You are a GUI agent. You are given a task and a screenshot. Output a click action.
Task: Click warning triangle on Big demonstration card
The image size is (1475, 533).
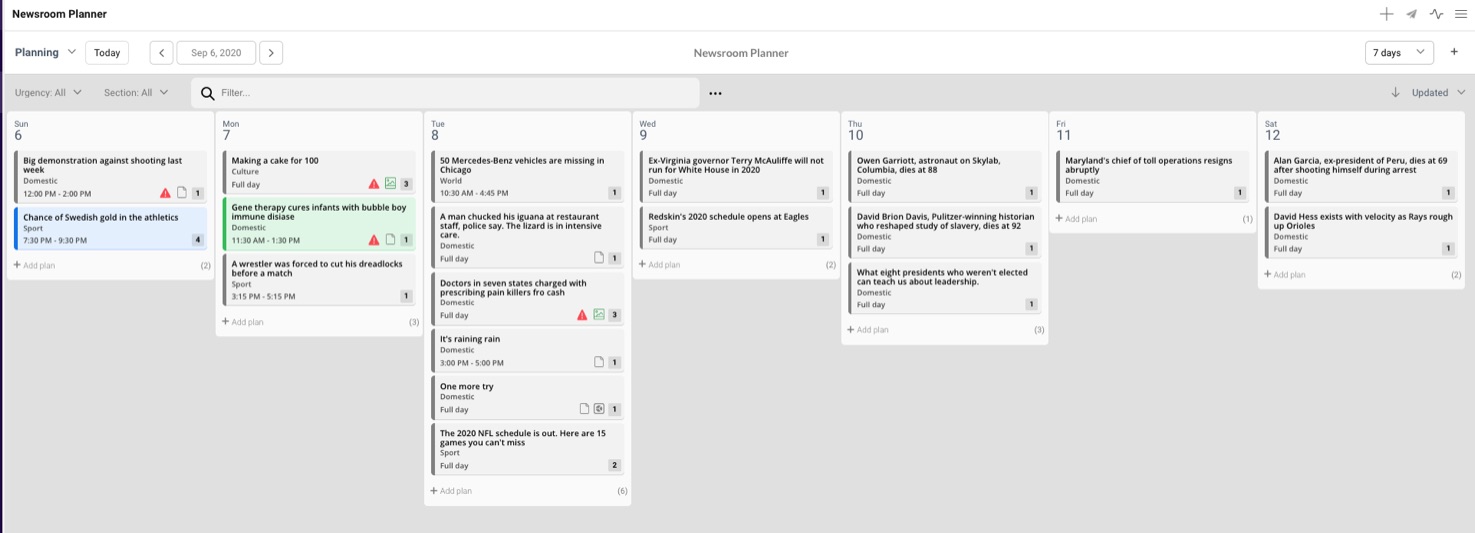pyautogui.click(x=165, y=193)
